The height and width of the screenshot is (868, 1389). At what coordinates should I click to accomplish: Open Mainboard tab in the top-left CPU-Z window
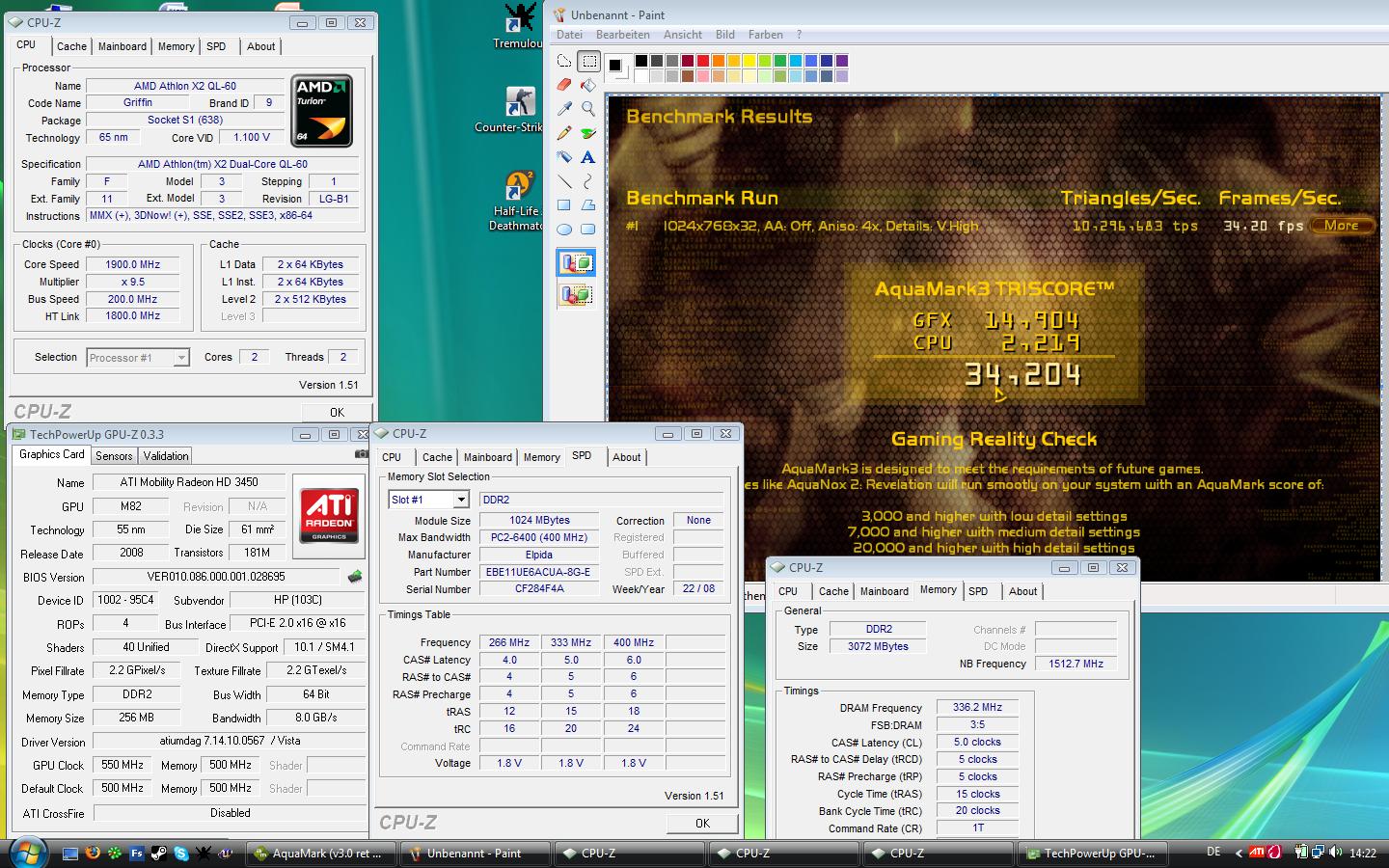click(123, 46)
